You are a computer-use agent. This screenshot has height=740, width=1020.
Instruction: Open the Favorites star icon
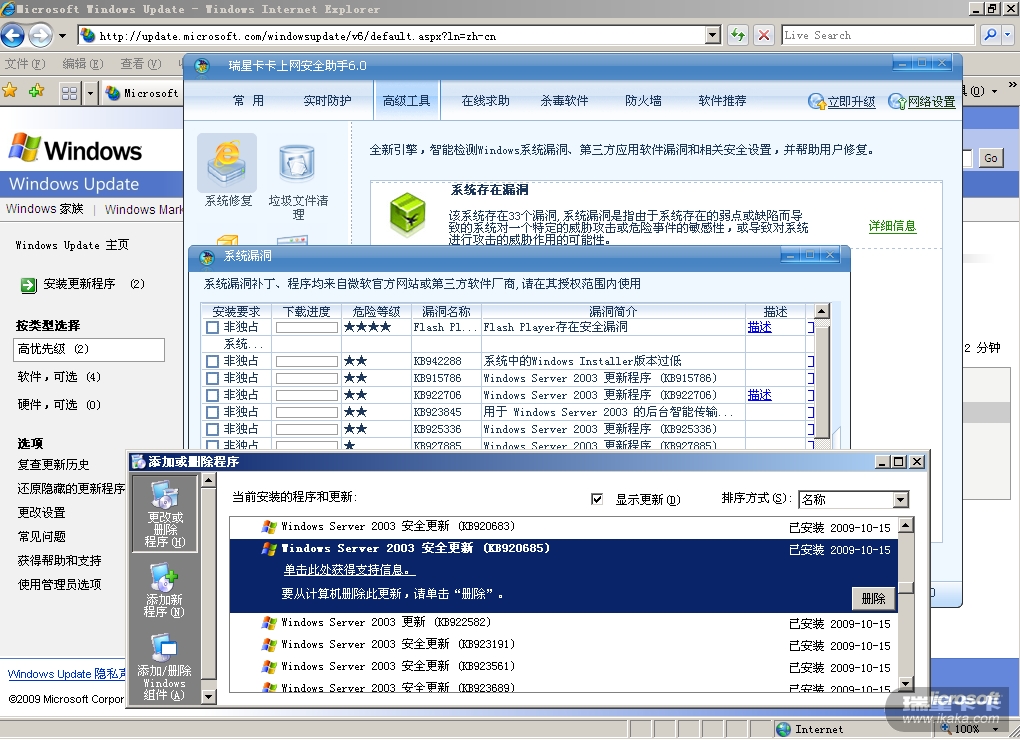(x=10, y=91)
